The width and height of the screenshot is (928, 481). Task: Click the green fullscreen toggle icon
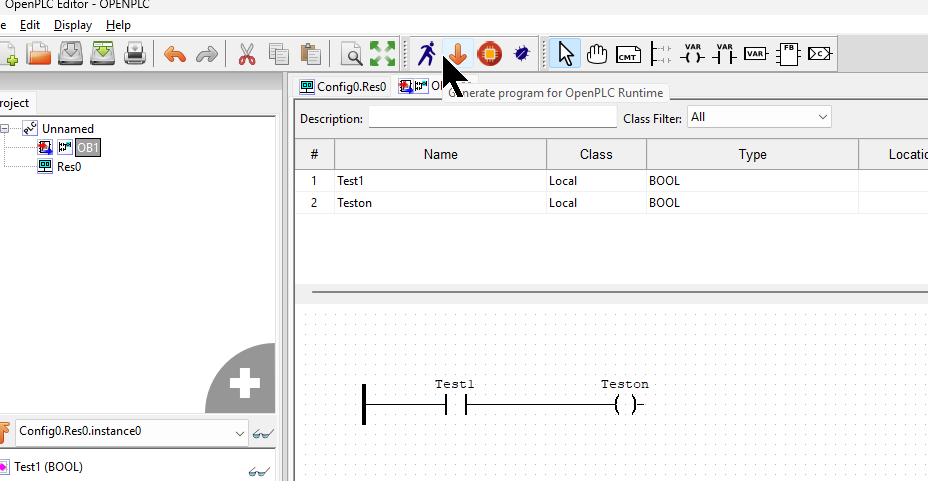pos(382,54)
